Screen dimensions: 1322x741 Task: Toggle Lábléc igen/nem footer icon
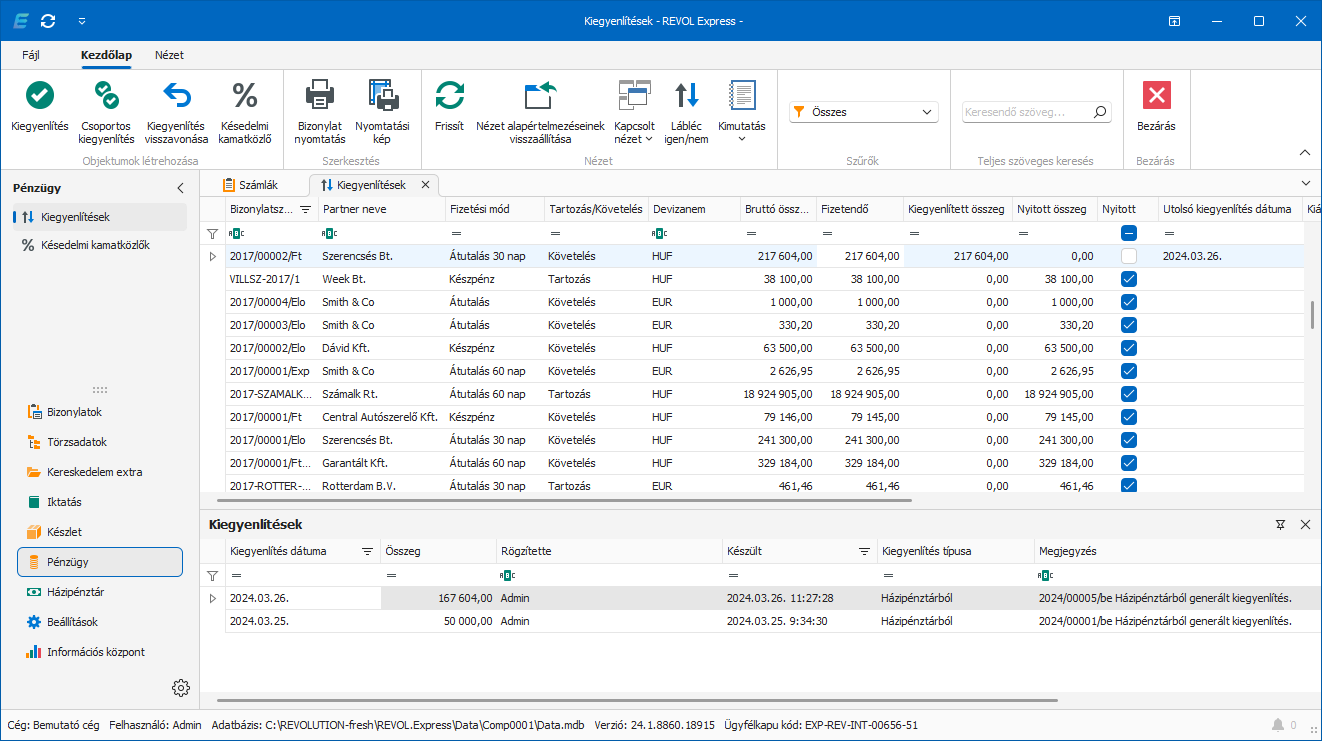click(686, 96)
